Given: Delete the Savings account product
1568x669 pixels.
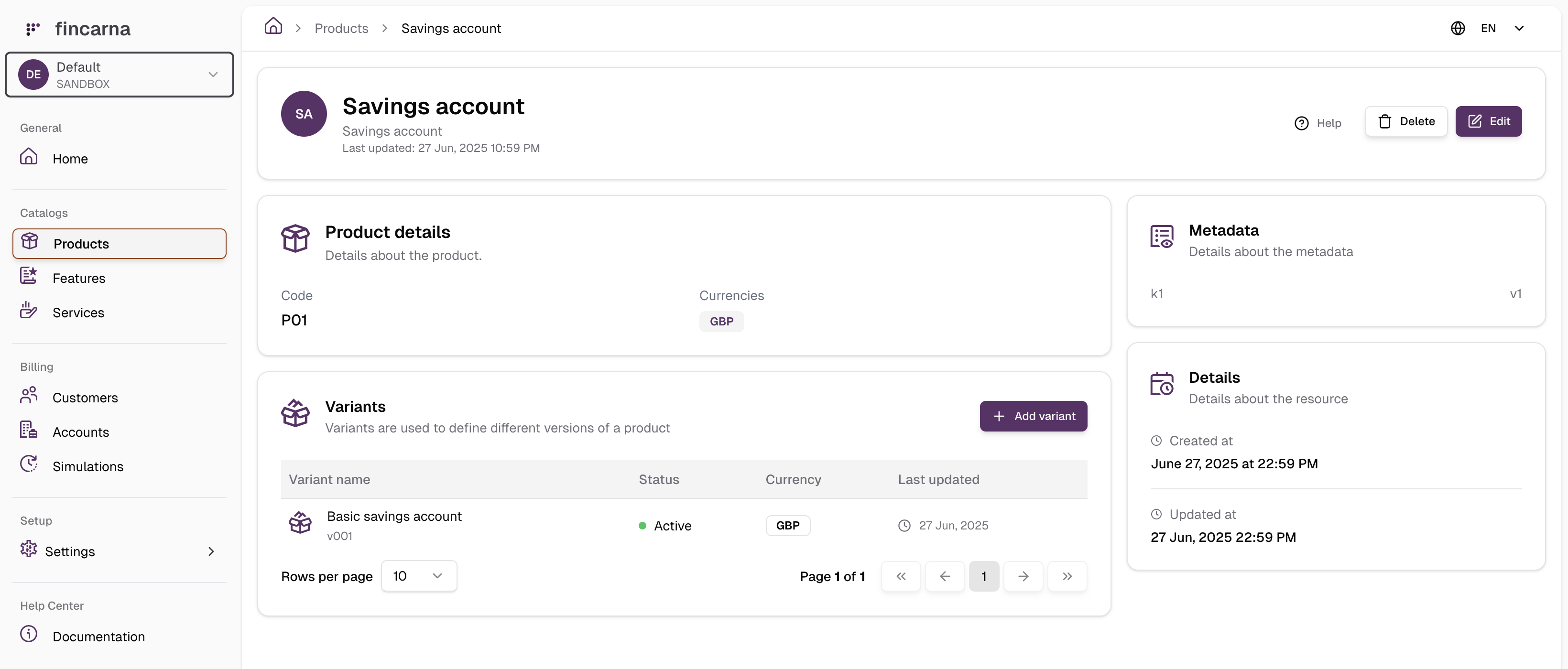Looking at the screenshot, I should 1406,121.
